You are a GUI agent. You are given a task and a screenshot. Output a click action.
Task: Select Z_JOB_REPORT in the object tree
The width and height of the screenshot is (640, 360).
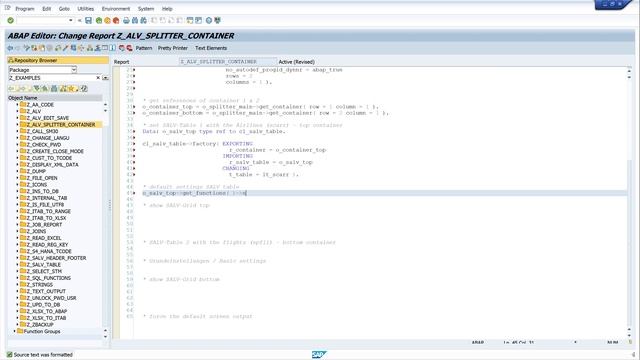coord(44,224)
